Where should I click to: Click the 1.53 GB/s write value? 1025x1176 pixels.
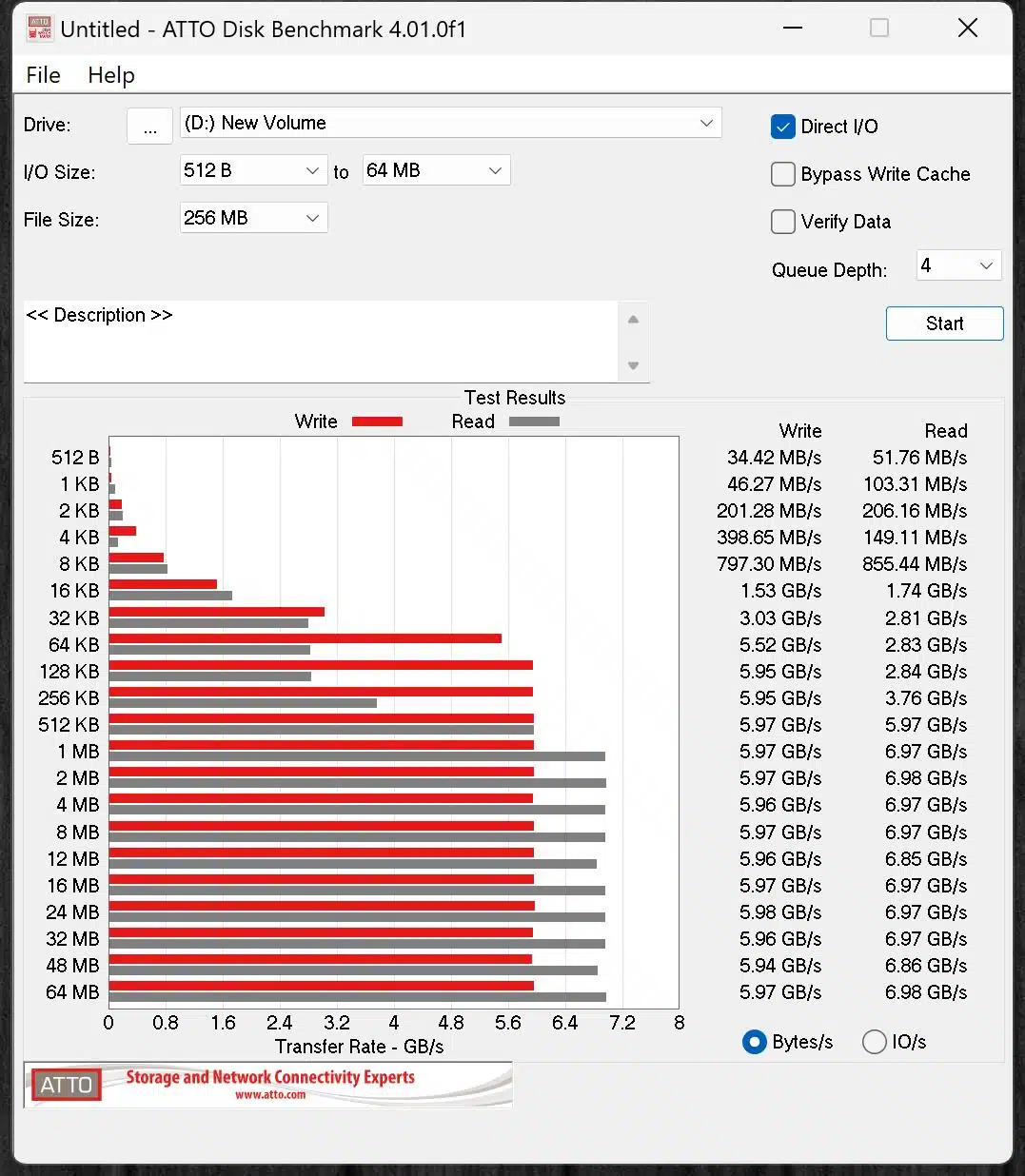pyautogui.click(x=780, y=591)
